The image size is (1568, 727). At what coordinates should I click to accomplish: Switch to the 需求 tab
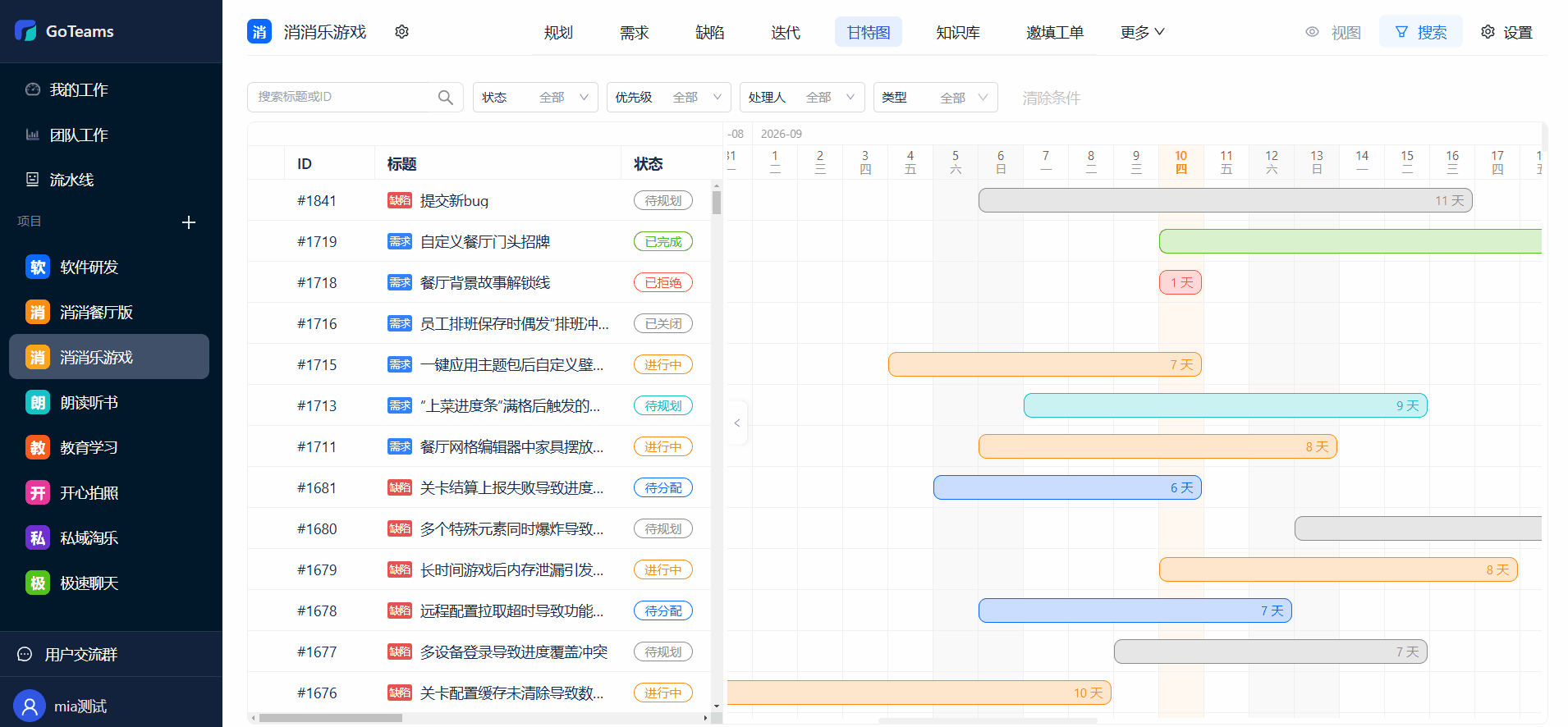click(x=634, y=32)
